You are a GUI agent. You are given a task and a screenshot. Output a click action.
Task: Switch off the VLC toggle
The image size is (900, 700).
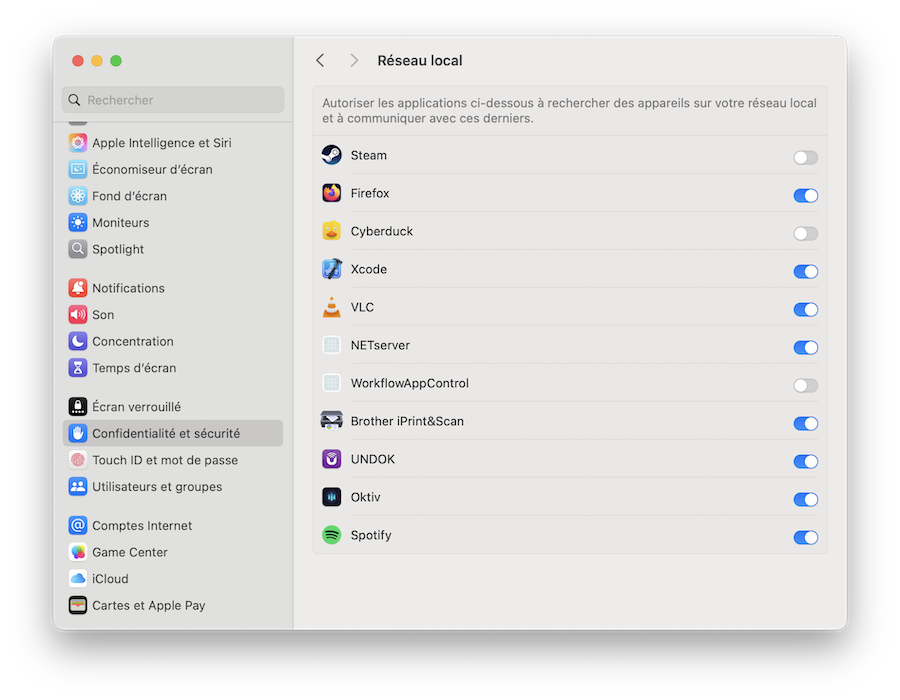[805, 309]
